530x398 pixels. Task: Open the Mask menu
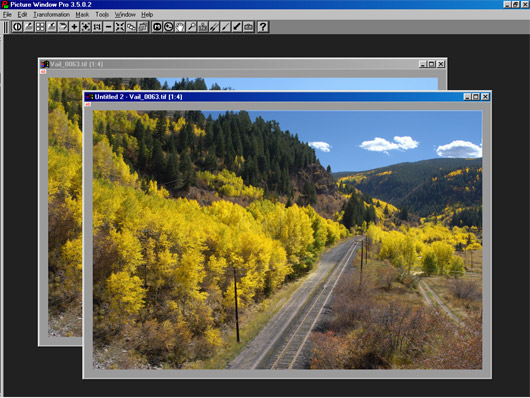pyautogui.click(x=82, y=15)
